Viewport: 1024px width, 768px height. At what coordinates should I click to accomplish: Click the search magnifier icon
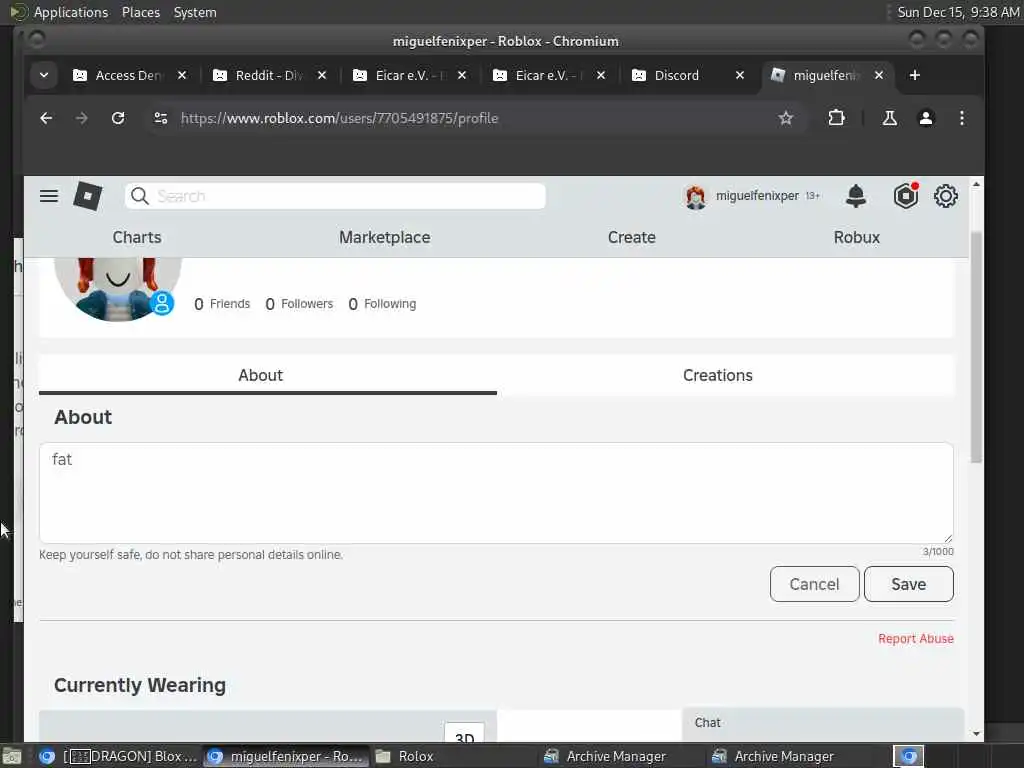point(139,196)
